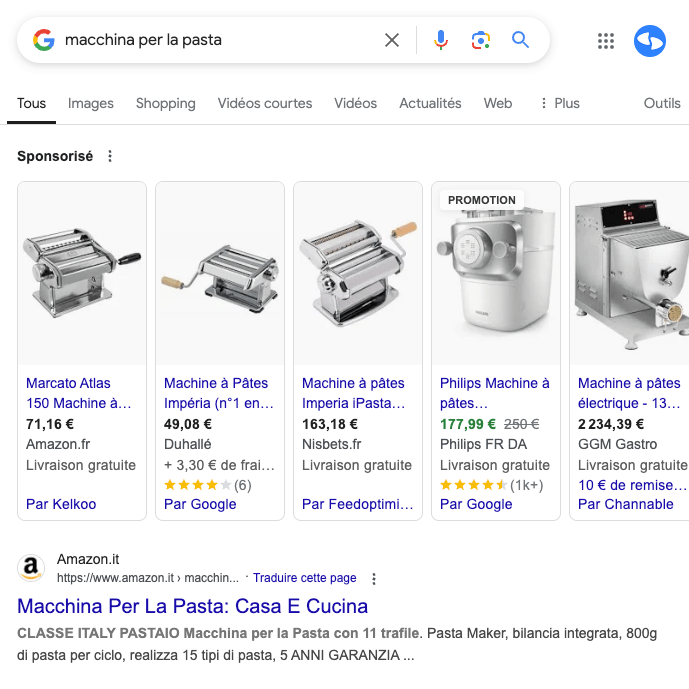Open Machine à pâtes Imperia iPasta link
This screenshot has width=689, height=689.
pyautogui.click(x=353, y=393)
